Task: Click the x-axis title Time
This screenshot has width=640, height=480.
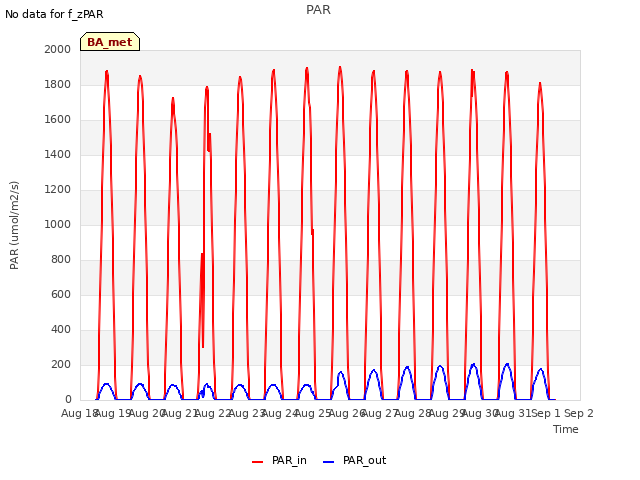Action: tap(566, 429)
